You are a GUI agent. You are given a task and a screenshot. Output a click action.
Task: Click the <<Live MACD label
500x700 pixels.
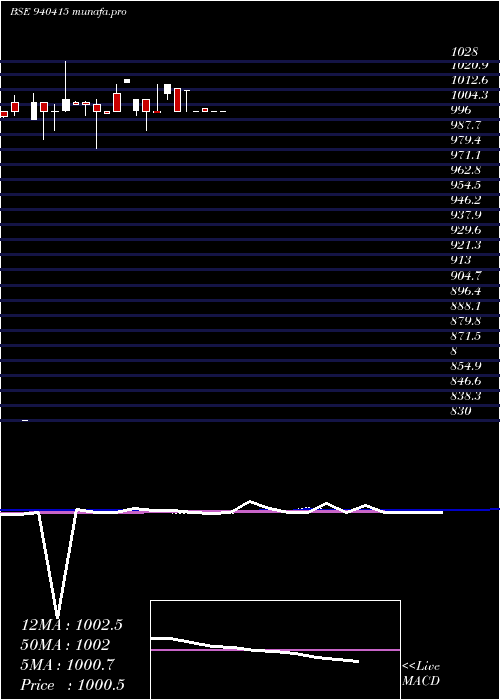421,674
